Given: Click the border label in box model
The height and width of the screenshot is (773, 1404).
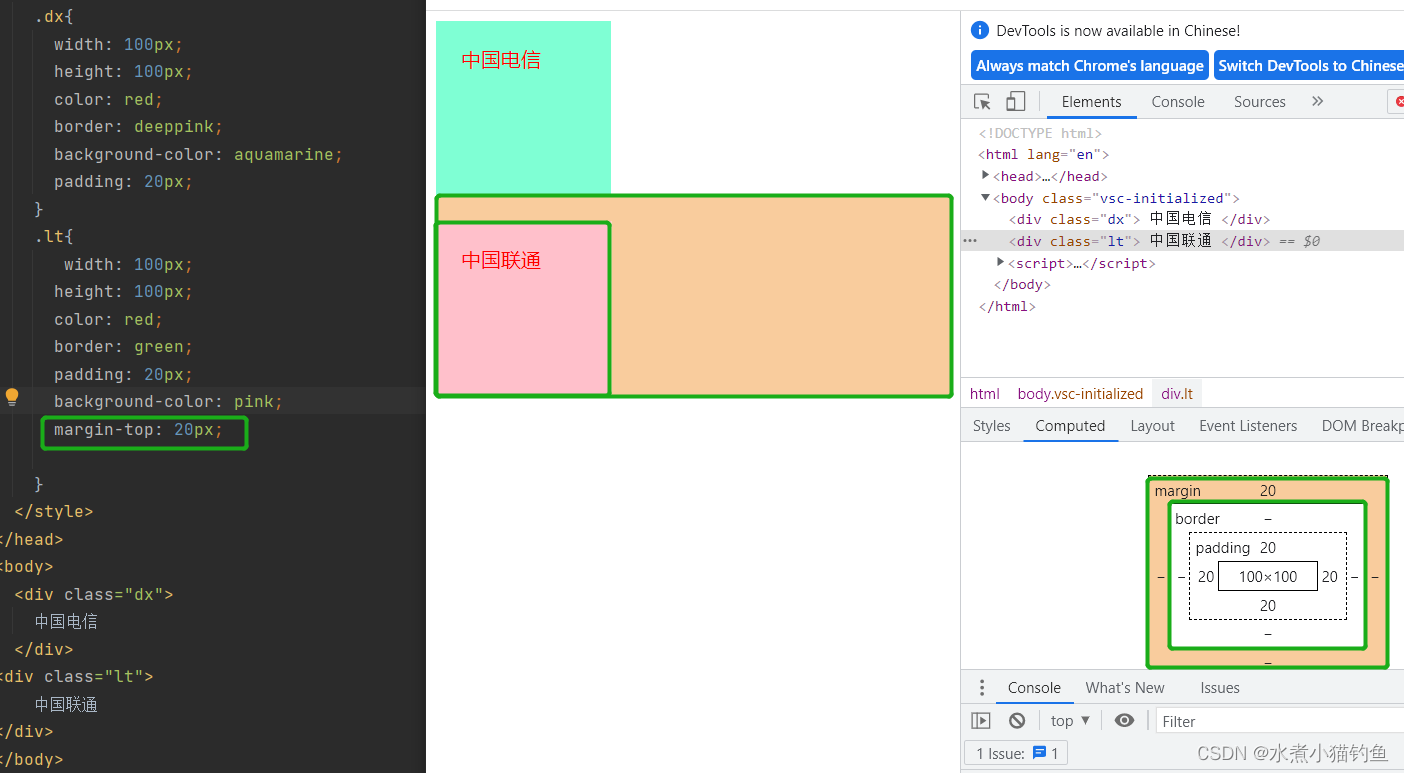Looking at the screenshot, I should tap(1197, 519).
